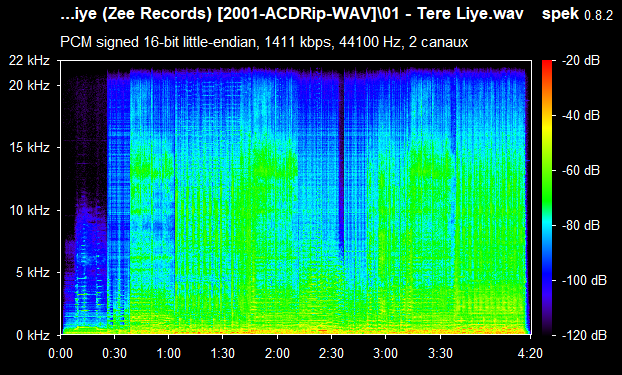
Task: Click the 3:30 time axis marker
Action: (440, 353)
